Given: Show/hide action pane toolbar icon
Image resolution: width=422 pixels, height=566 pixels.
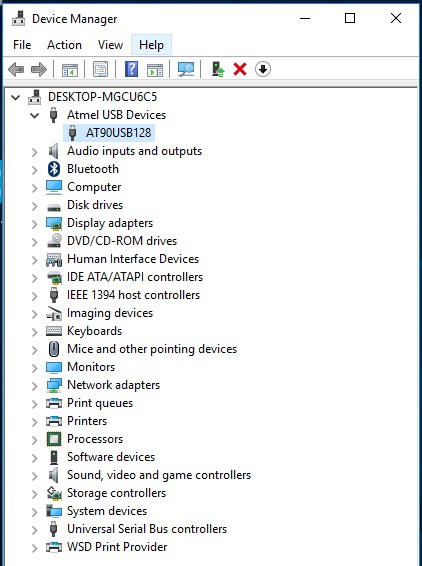Looking at the screenshot, I should coord(155,69).
